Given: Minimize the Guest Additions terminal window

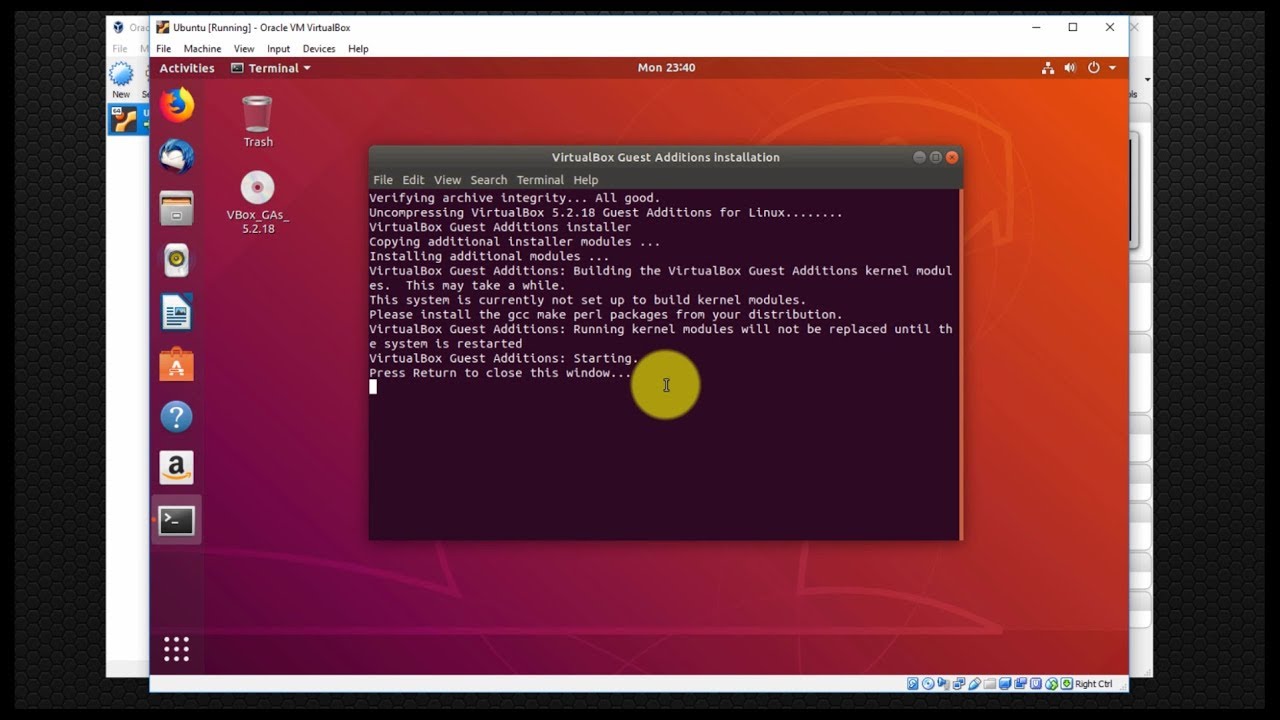Looking at the screenshot, I should [x=919, y=157].
